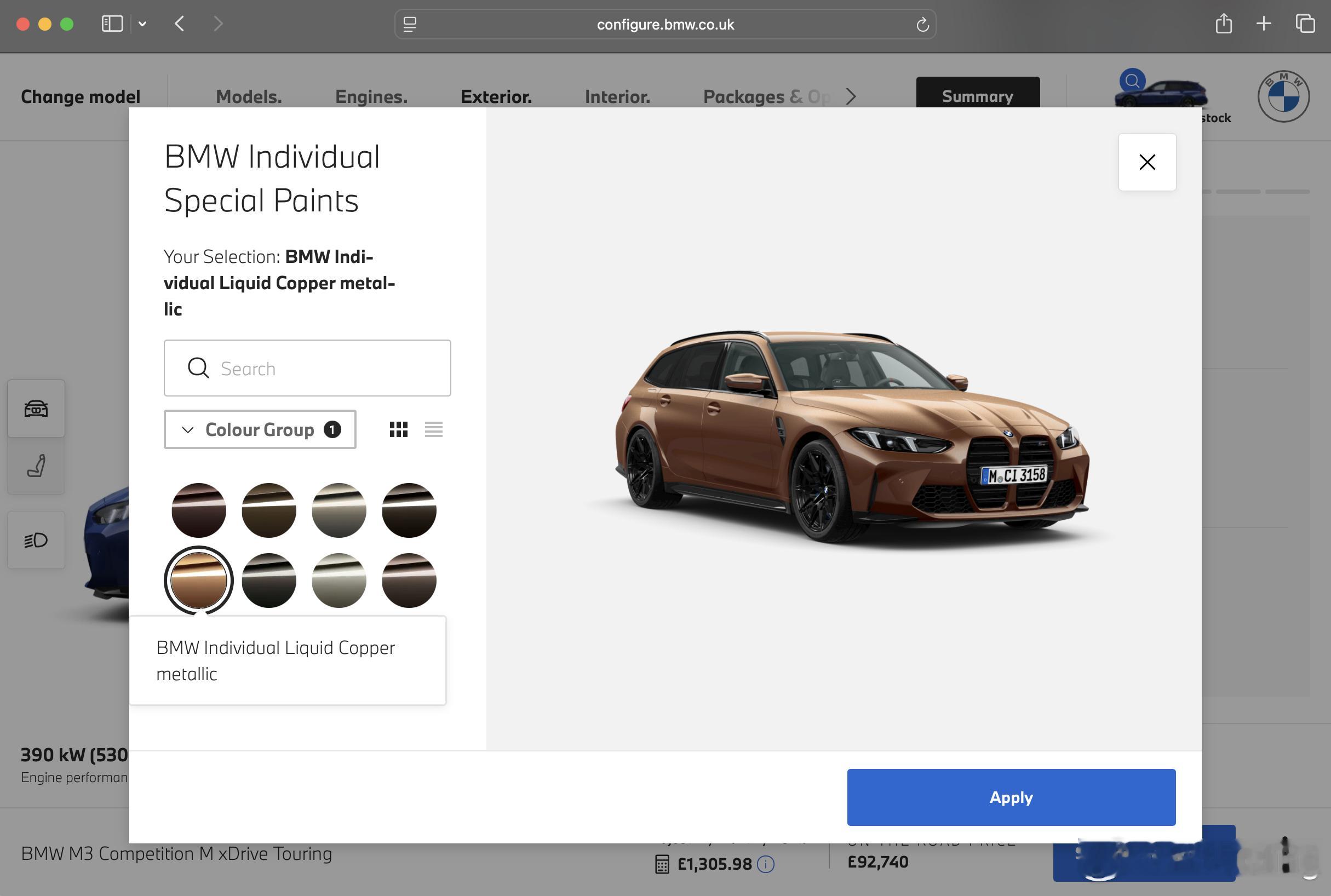The image size is (1331, 896).
Task: Switch to list view of paints
Action: [x=434, y=429]
